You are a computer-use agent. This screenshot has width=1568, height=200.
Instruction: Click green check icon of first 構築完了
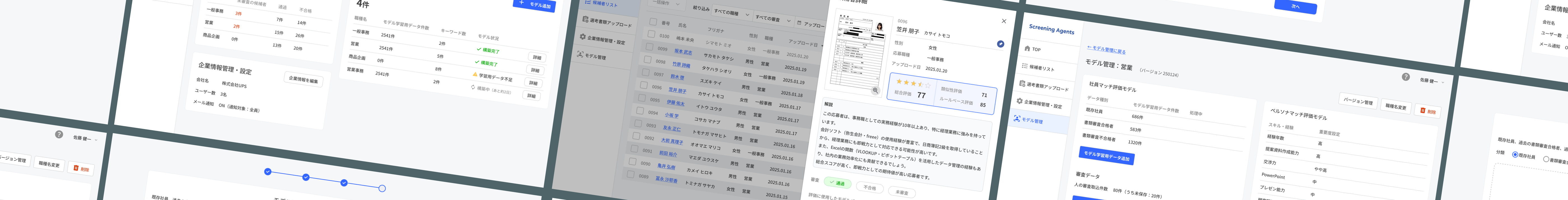click(x=479, y=49)
